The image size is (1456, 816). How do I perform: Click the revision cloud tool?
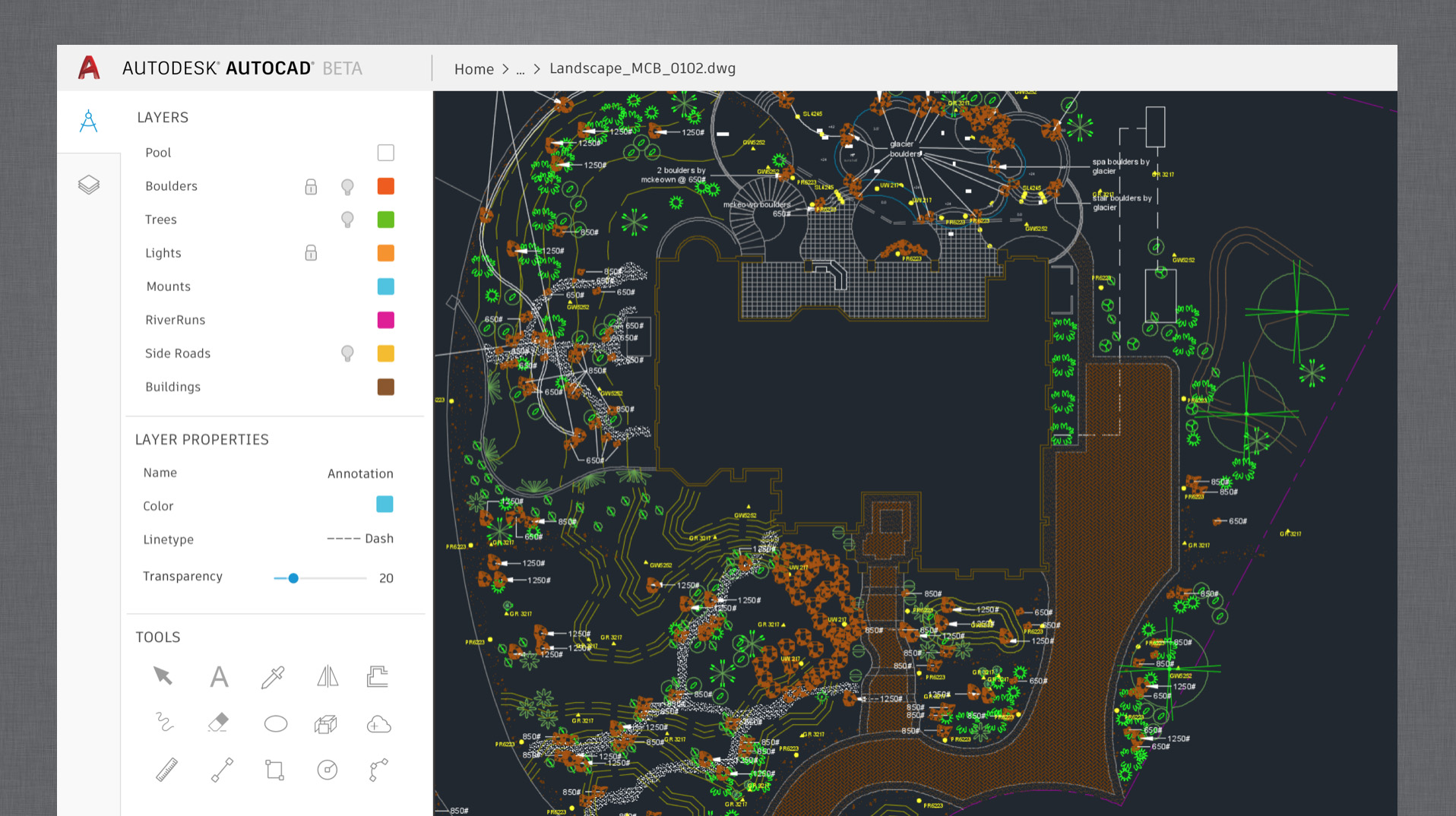pyautogui.click(x=378, y=724)
